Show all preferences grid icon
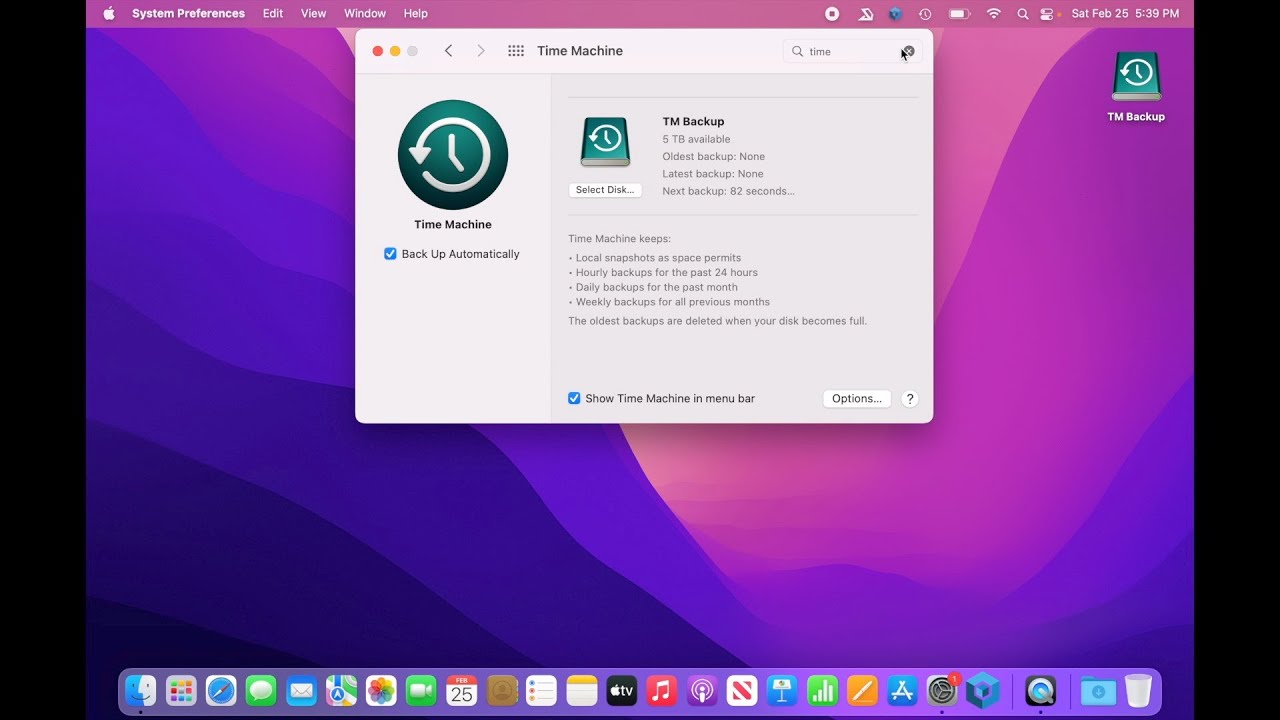The image size is (1280, 720). click(x=516, y=51)
